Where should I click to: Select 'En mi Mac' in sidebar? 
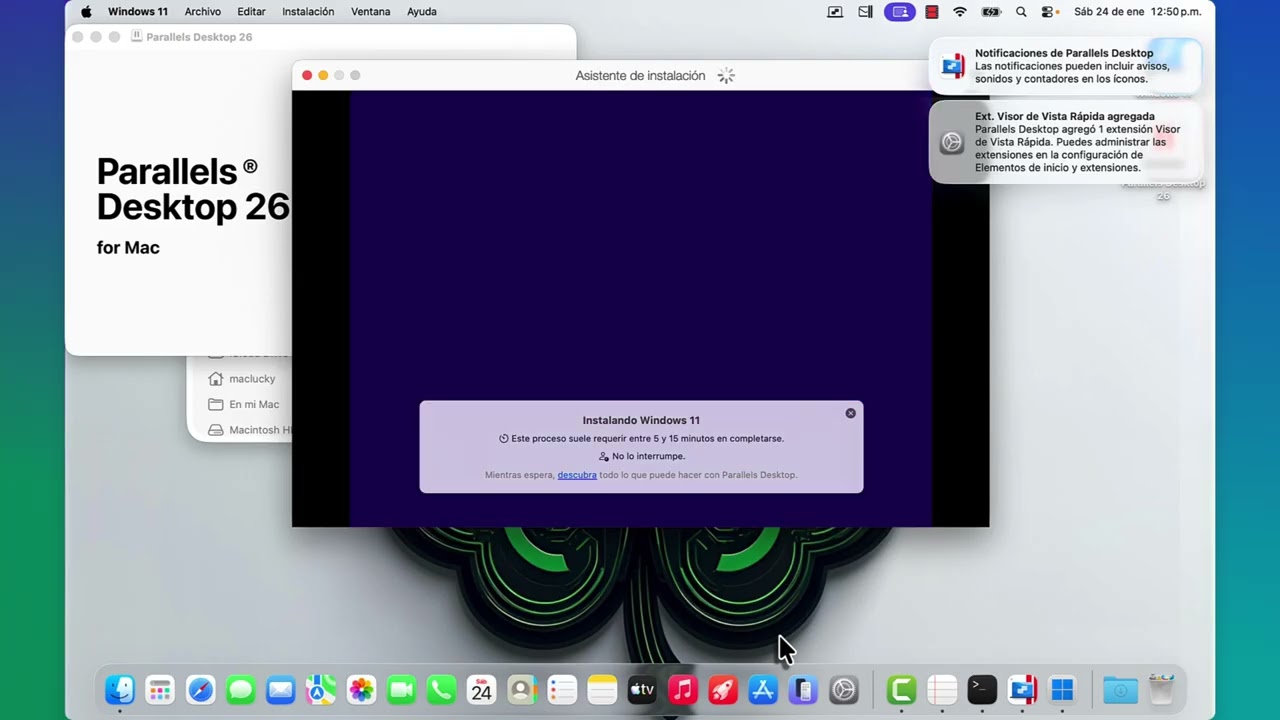[253, 404]
